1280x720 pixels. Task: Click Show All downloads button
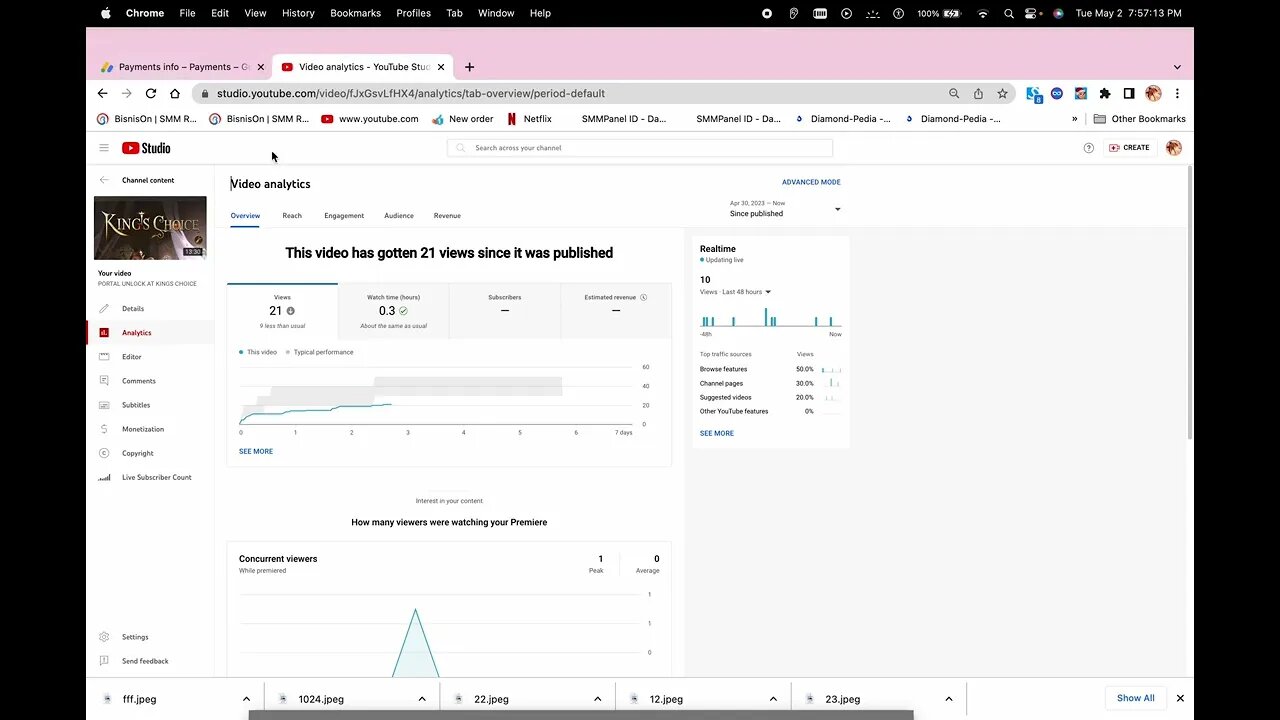click(1135, 698)
